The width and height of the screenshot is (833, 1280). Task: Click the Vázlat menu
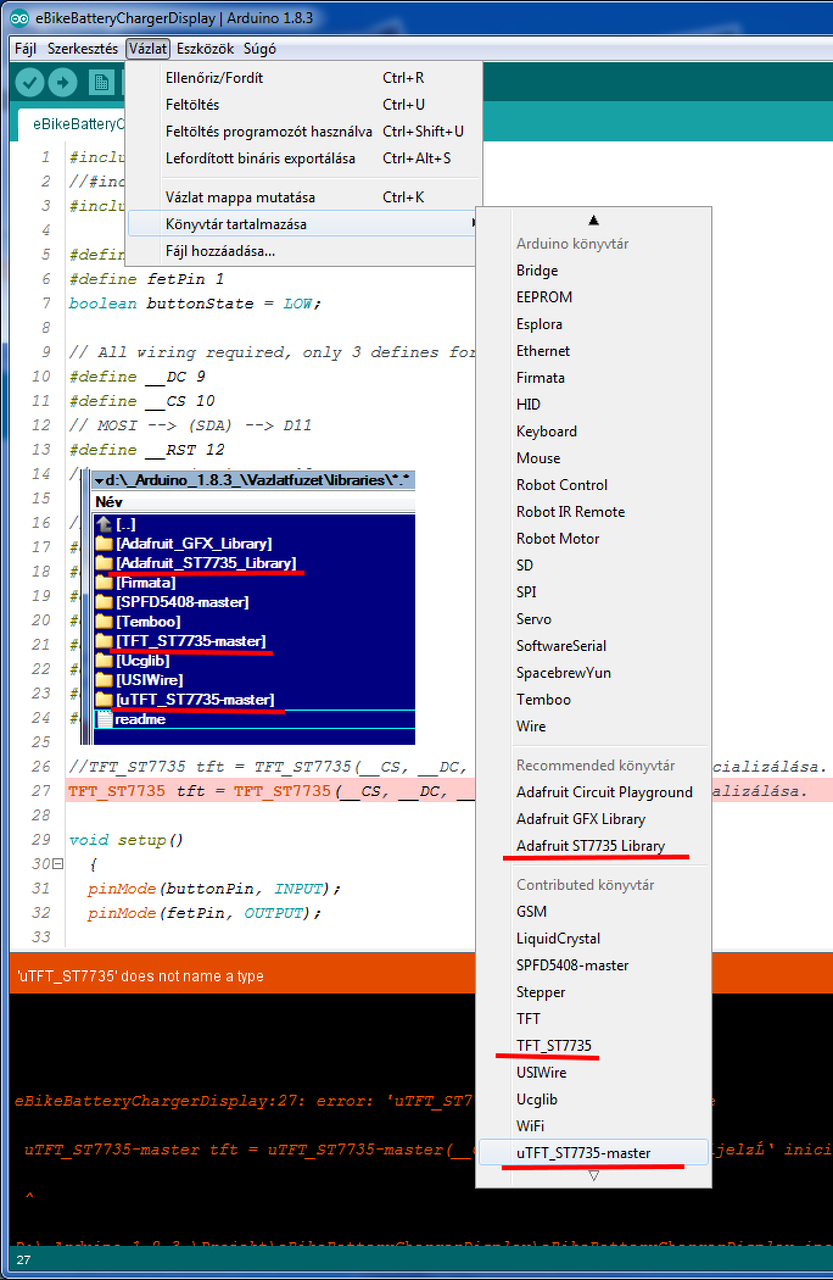click(x=148, y=48)
